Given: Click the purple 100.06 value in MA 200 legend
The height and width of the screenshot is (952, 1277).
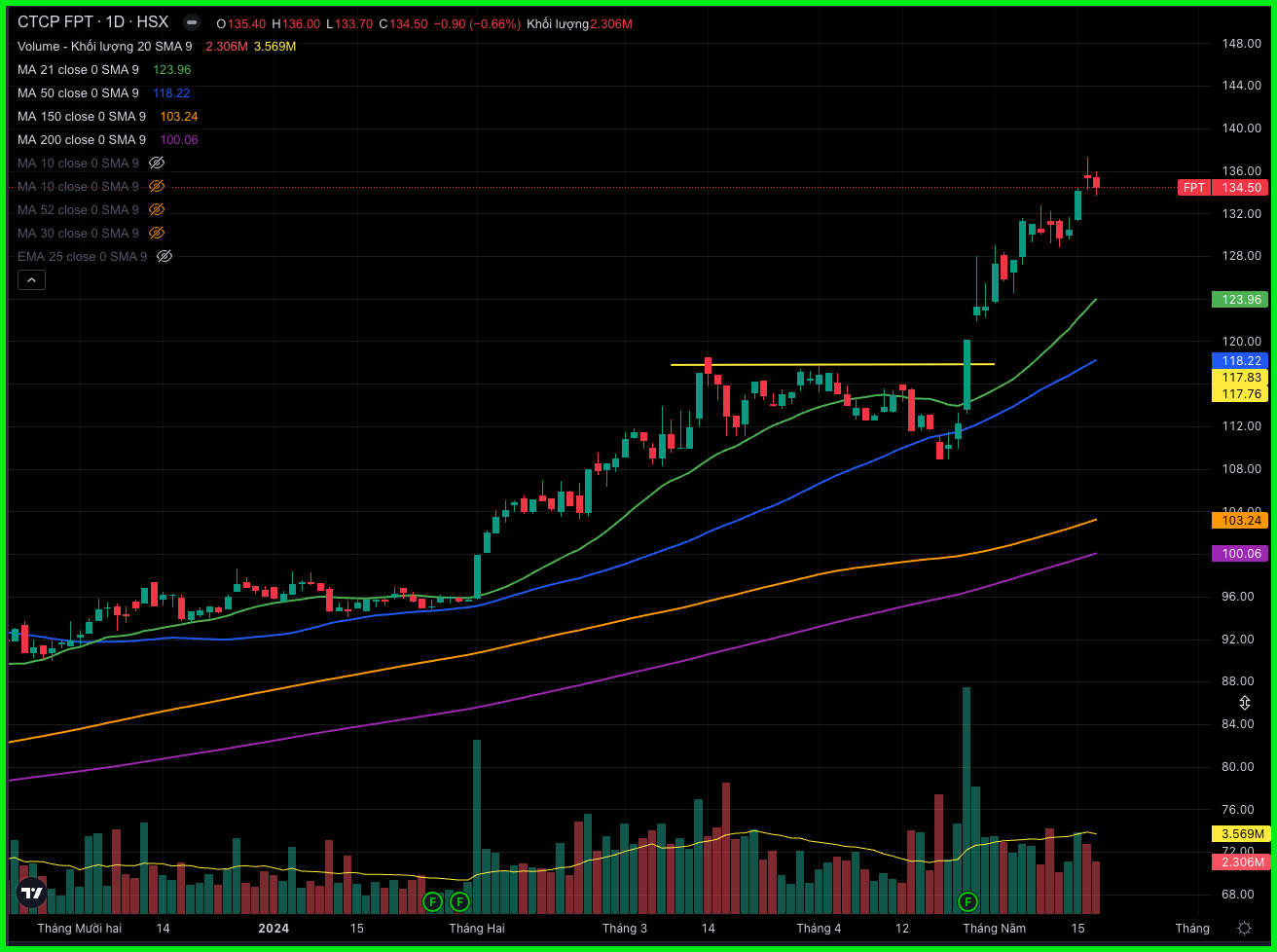Looking at the screenshot, I should (x=179, y=140).
